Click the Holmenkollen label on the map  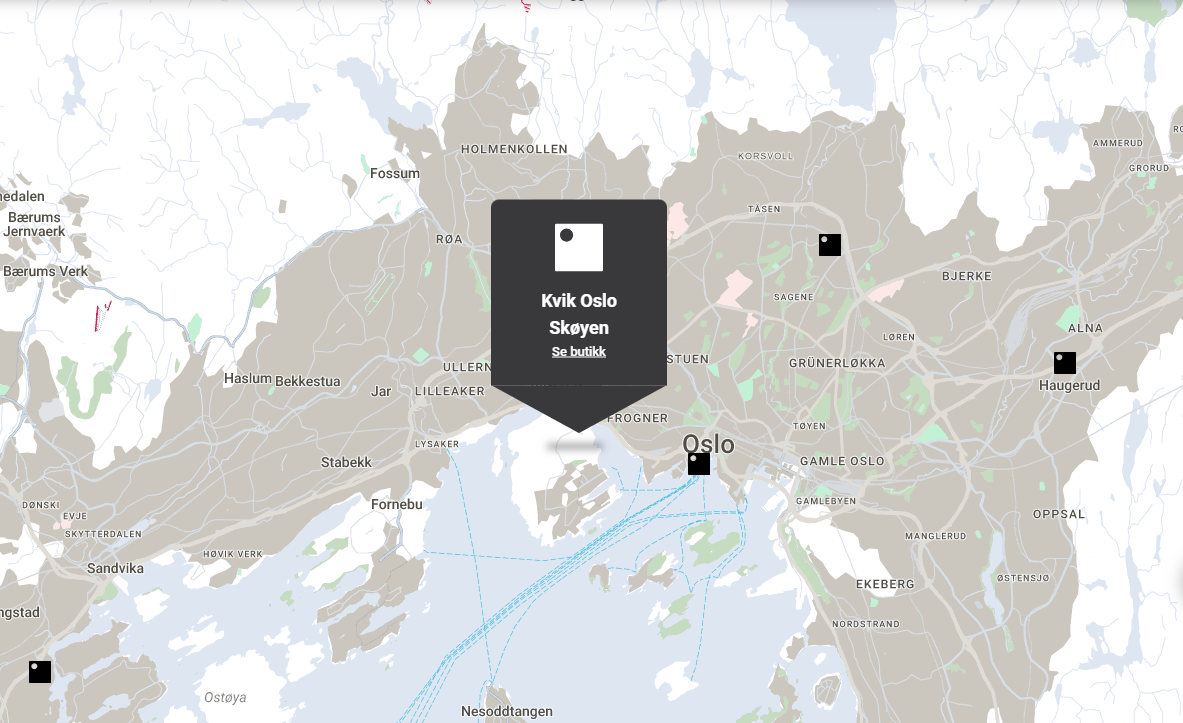(514, 149)
